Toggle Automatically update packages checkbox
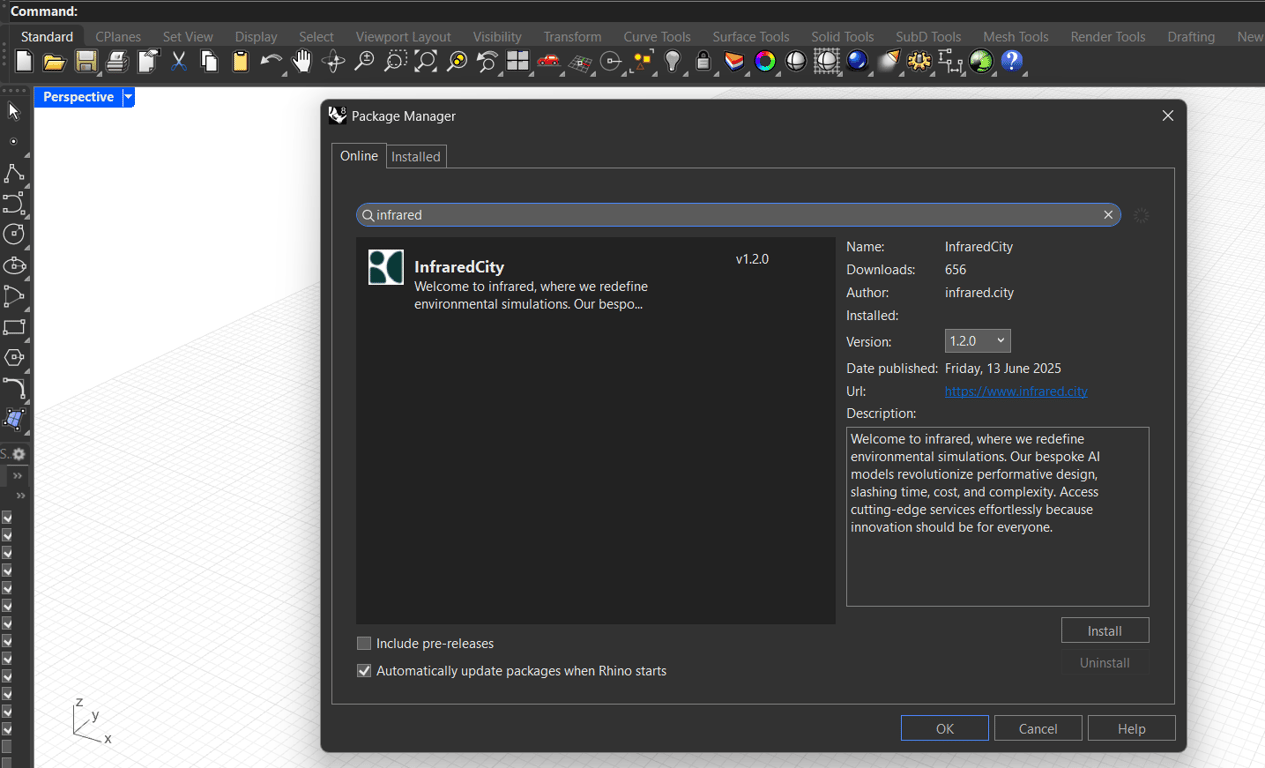 (364, 671)
